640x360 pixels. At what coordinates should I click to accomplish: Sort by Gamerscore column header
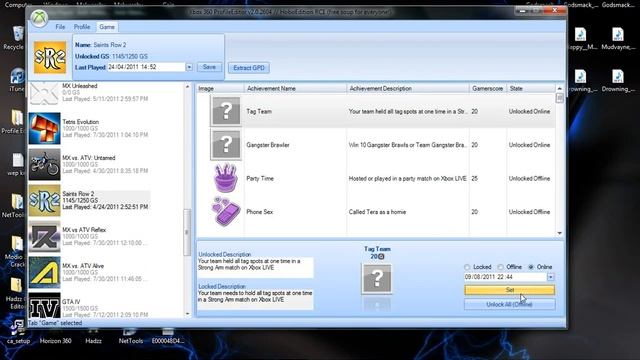tap(488, 88)
